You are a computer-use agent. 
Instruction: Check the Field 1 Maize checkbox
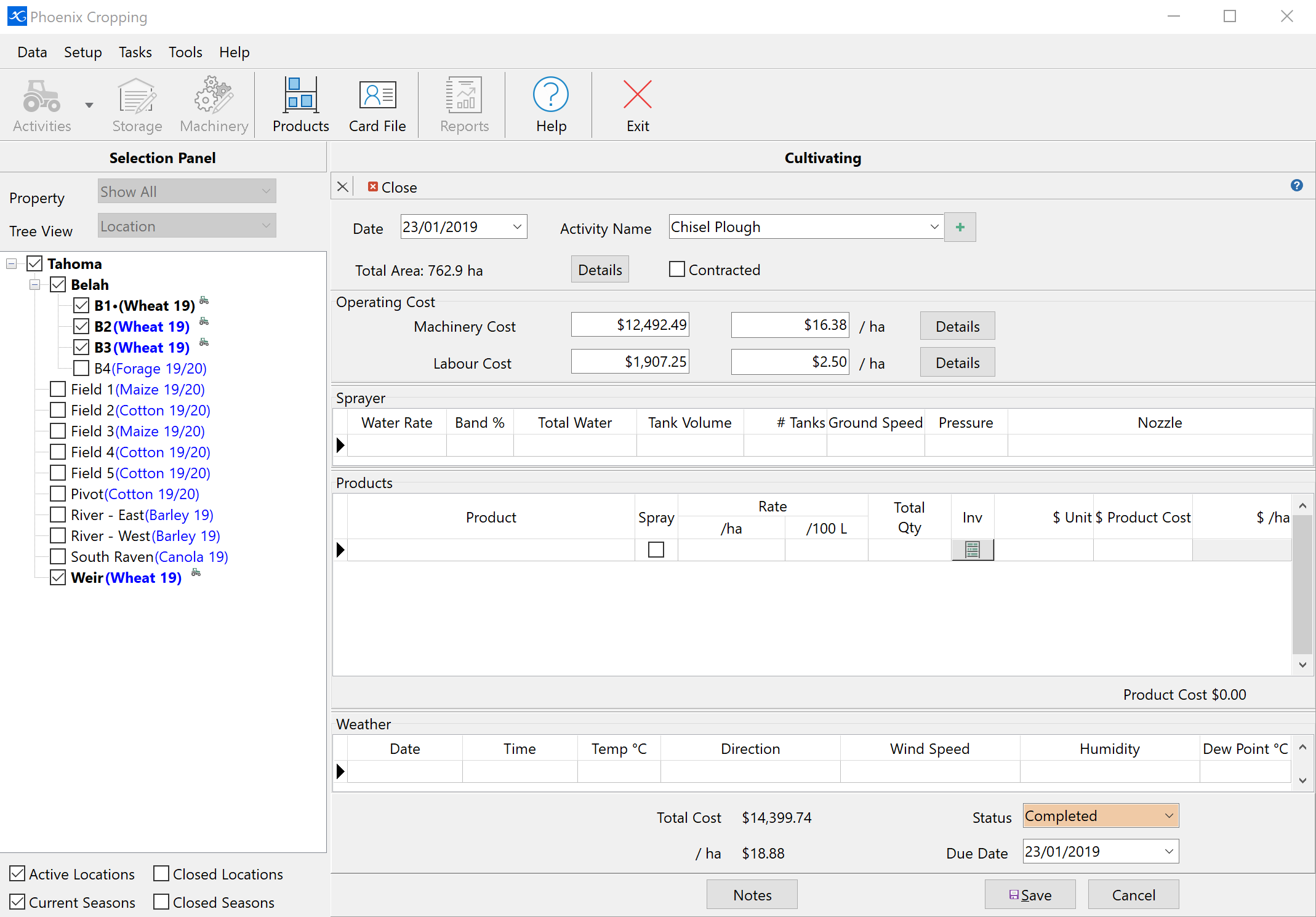(x=58, y=390)
